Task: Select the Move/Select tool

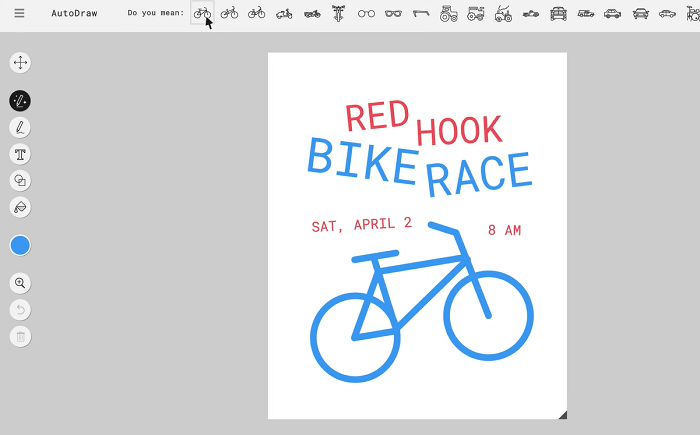Action: (20, 63)
